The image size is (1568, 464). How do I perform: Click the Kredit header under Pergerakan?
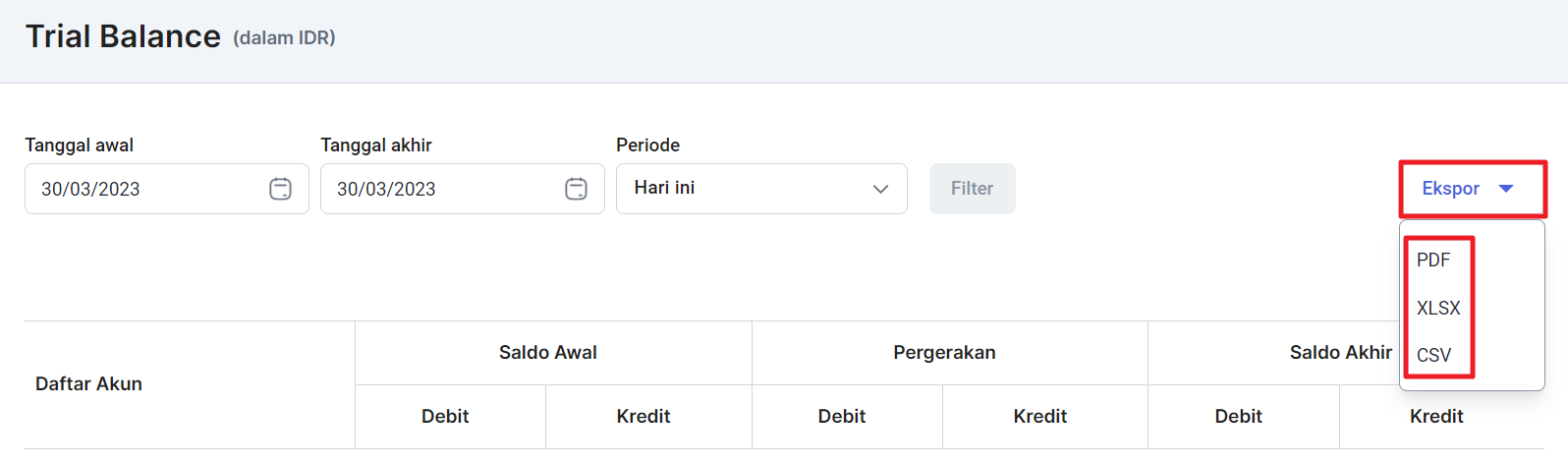click(1040, 417)
